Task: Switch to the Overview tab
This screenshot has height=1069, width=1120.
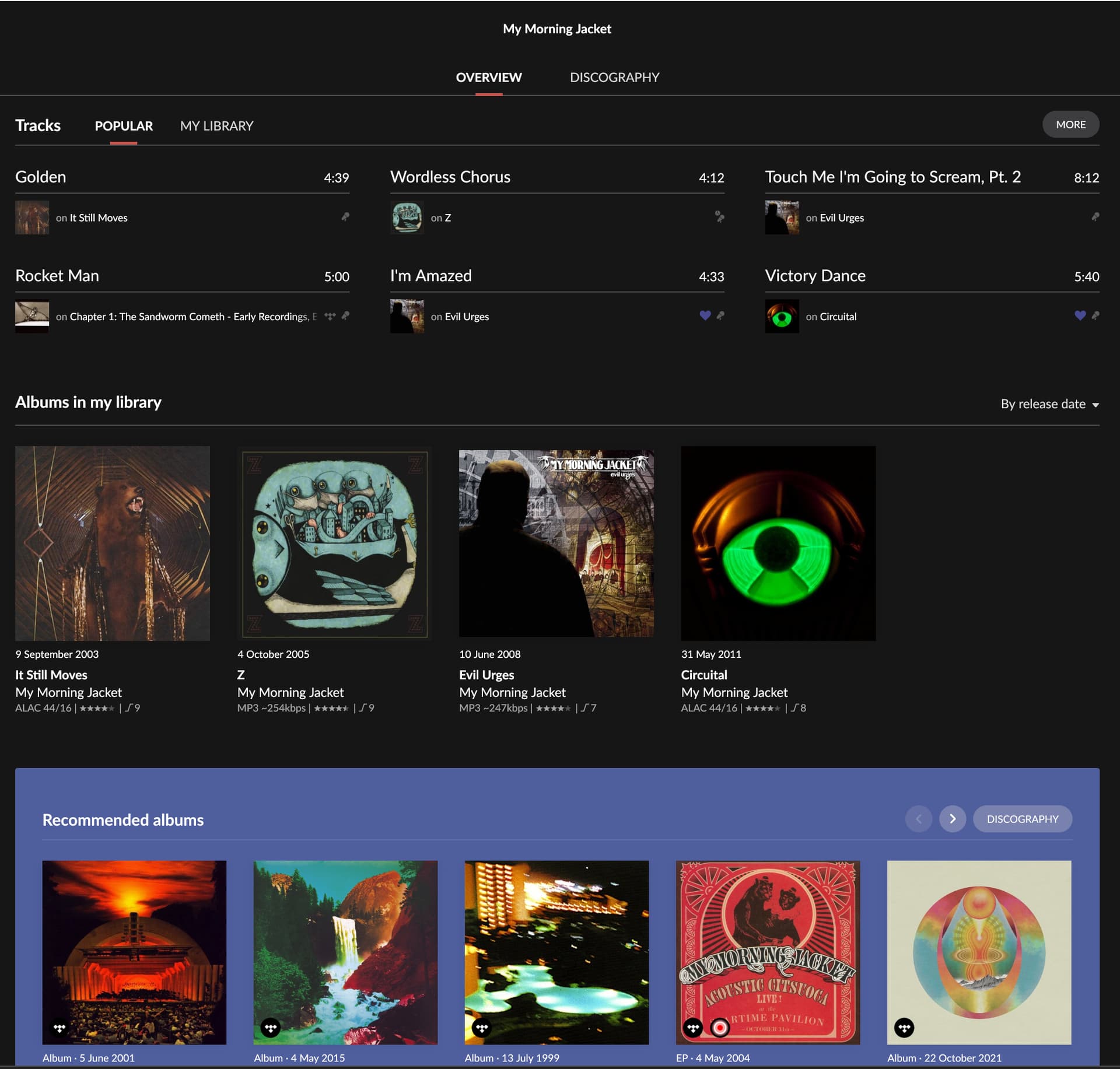Action: (x=489, y=78)
